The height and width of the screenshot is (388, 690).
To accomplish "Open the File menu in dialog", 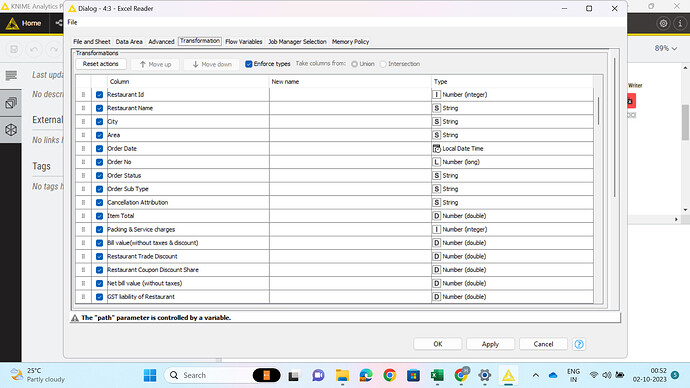I will click(72, 22).
